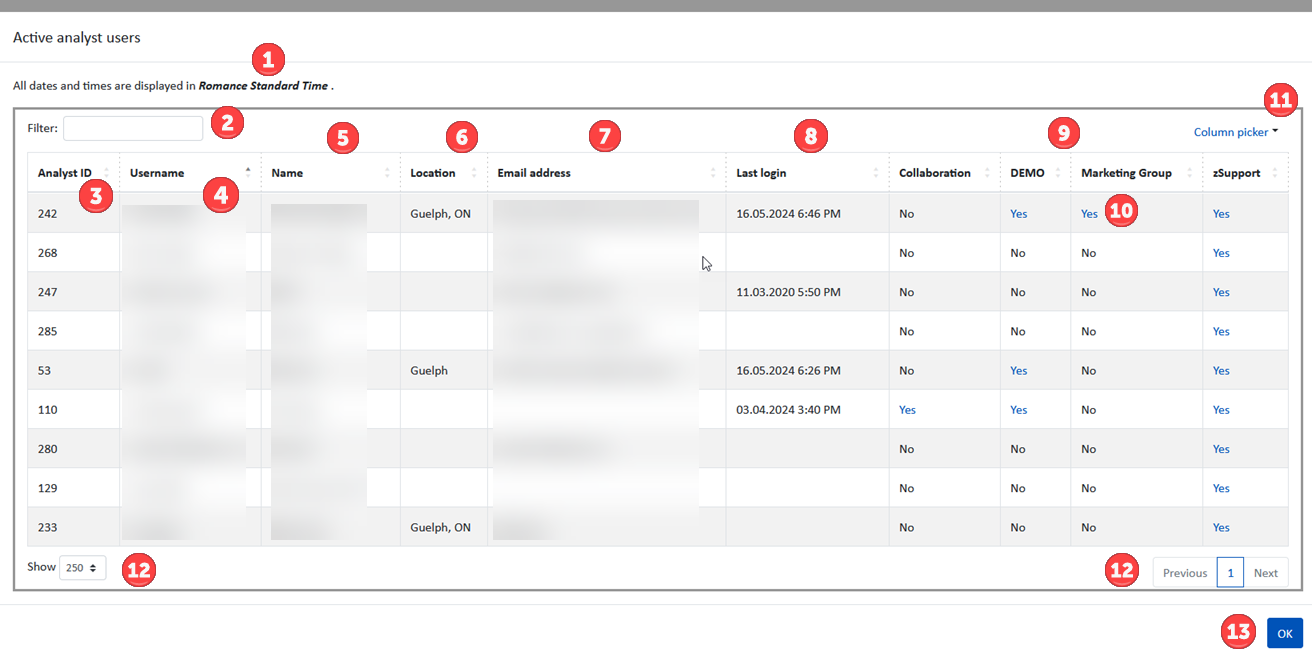Image resolution: width=1312 pixels, height=661 pixels.
Task: Select Analyst ID cell 268
Action: tap(74, 253)
